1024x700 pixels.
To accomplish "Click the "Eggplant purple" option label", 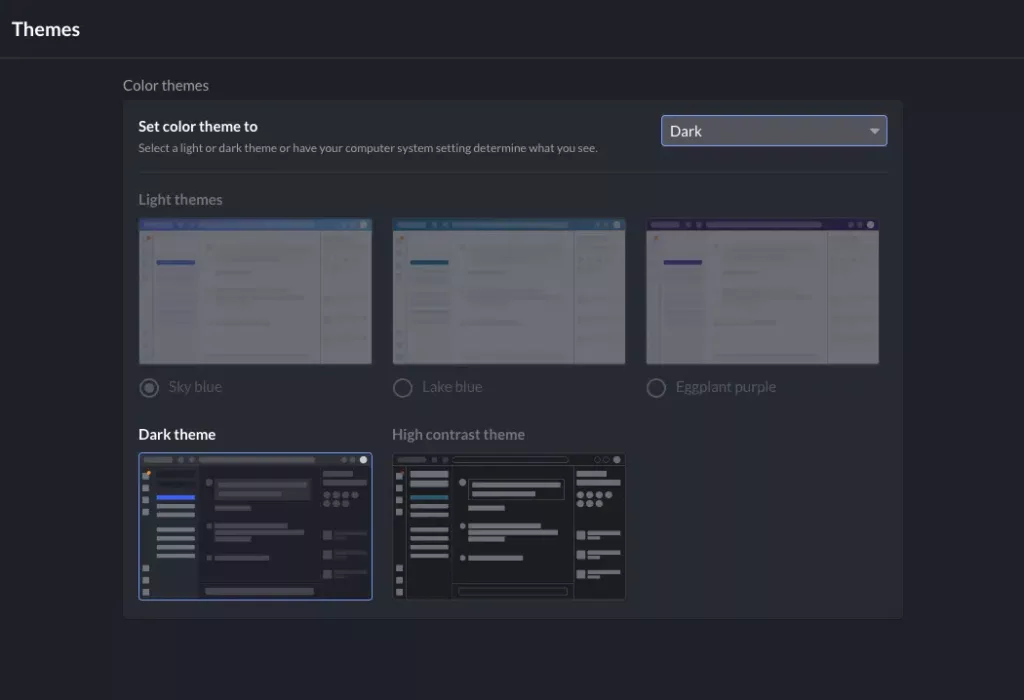I will [x=725, y=387].
